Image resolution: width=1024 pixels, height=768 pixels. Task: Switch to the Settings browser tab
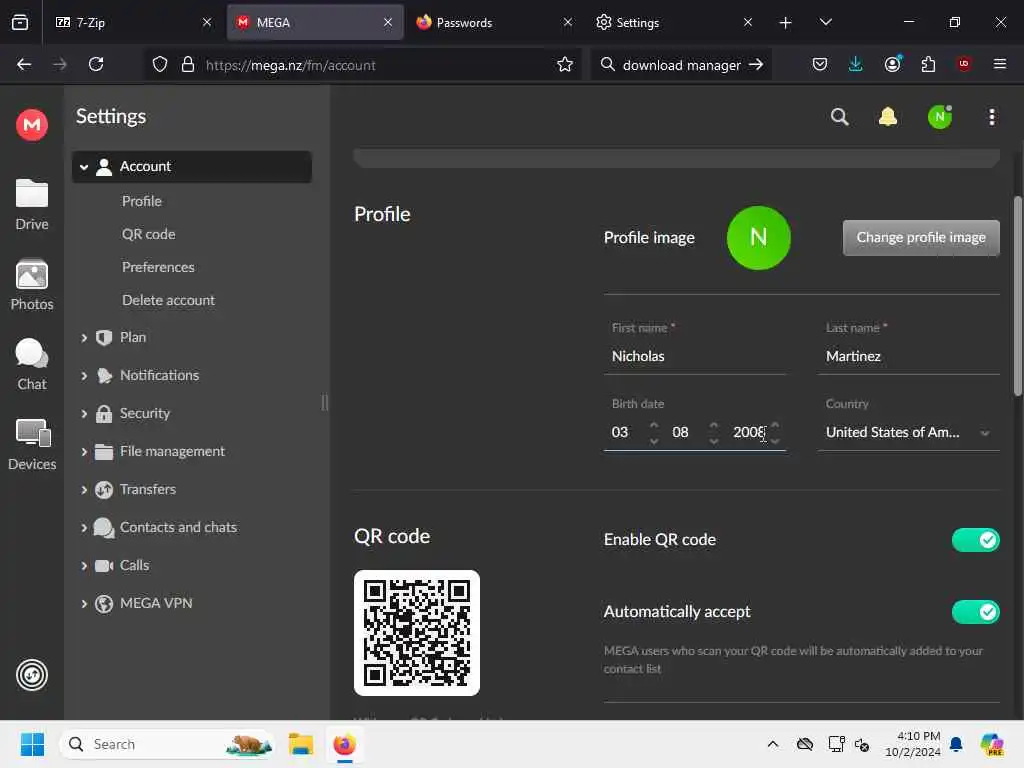(674, 23)
